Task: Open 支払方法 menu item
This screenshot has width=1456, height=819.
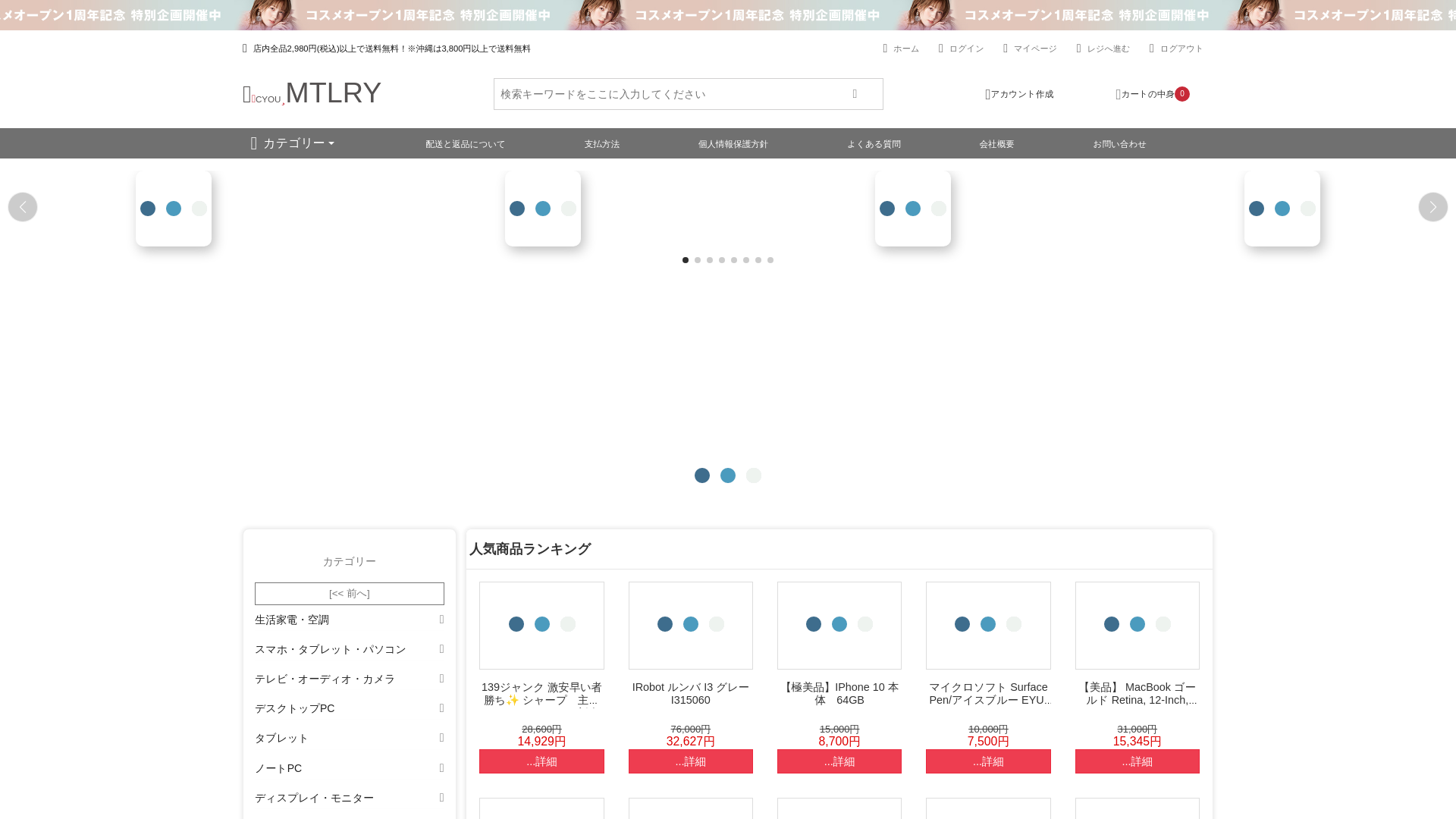Action: [x=602, y=144]
